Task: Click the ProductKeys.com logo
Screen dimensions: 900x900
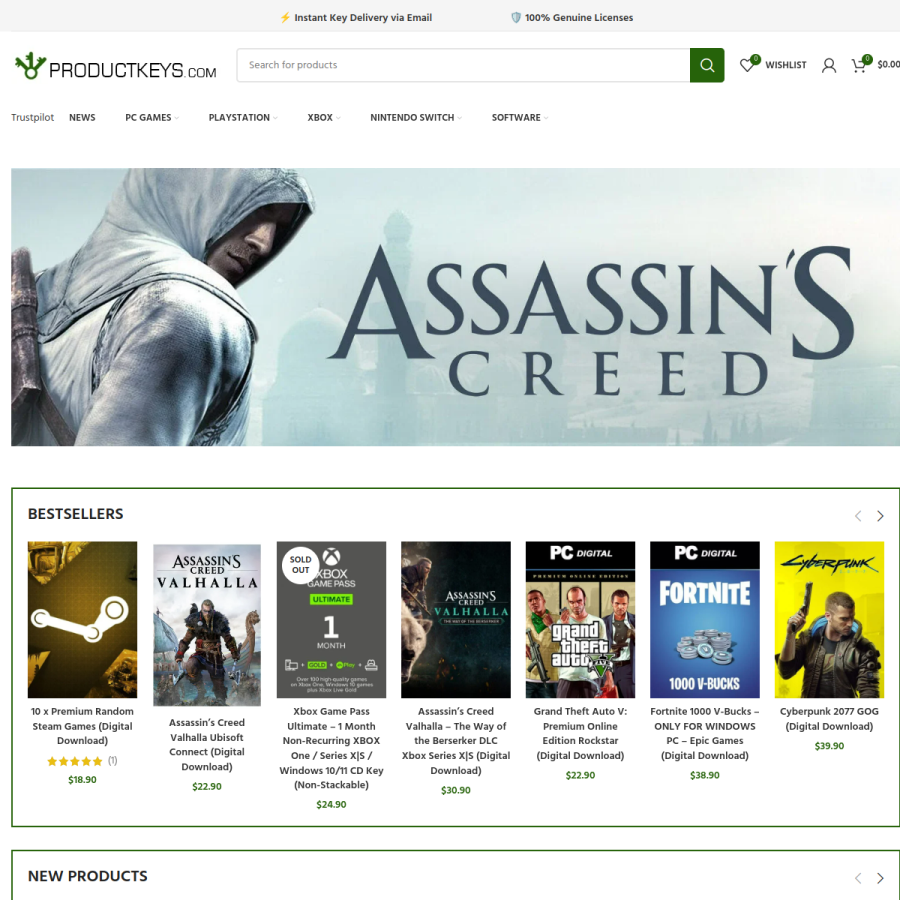Action: pos(115,66)
